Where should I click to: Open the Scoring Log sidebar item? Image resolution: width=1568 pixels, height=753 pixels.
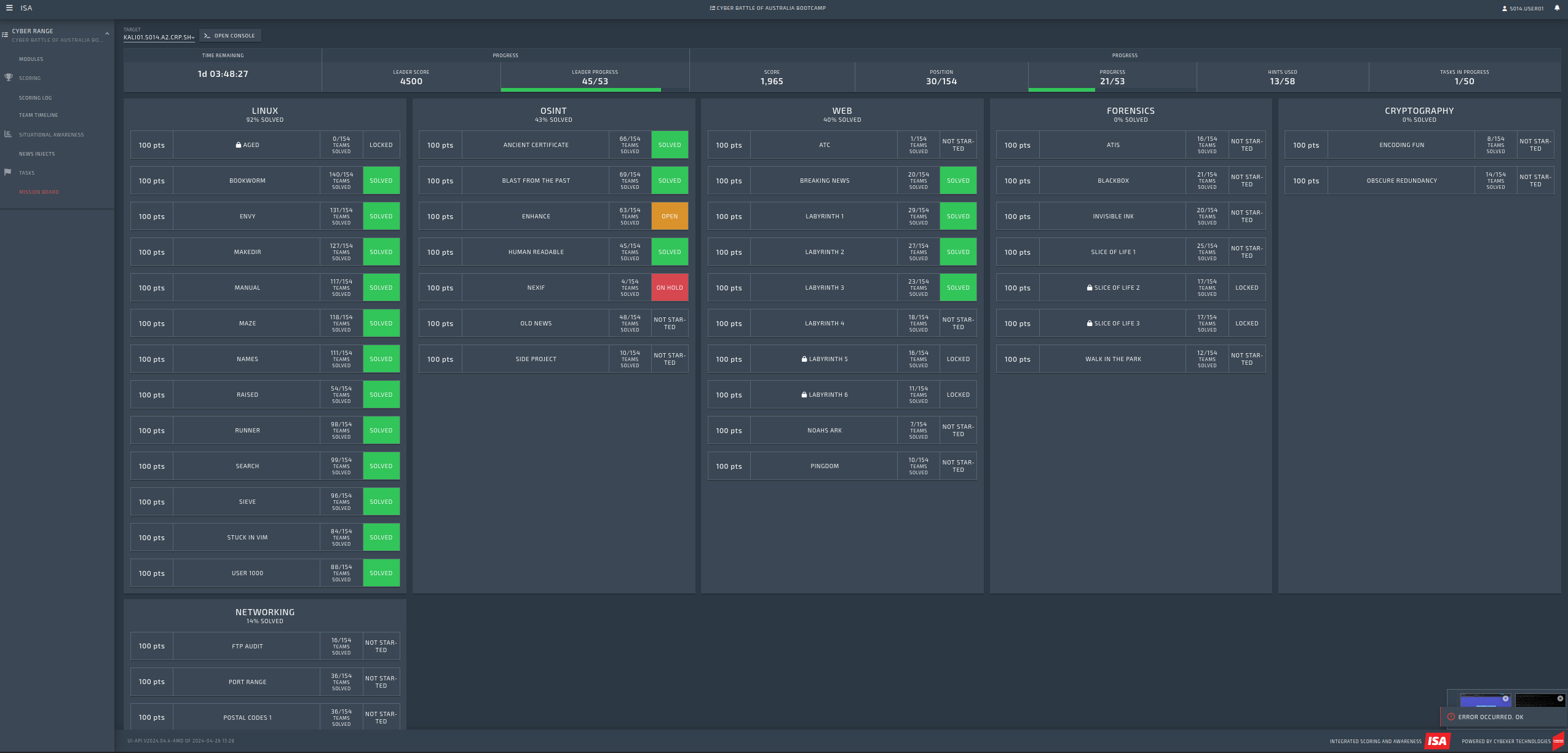pos(35,98)
